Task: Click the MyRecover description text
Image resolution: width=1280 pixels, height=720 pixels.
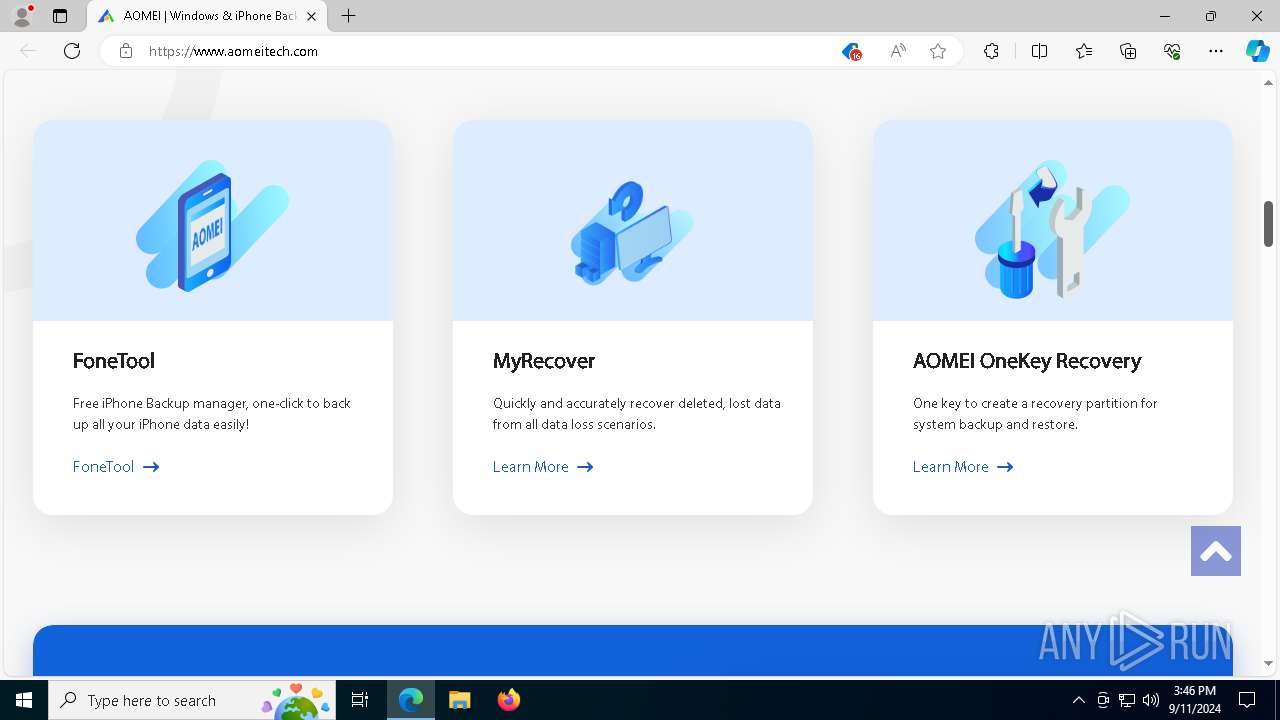Action: click(x=637, y=414)
